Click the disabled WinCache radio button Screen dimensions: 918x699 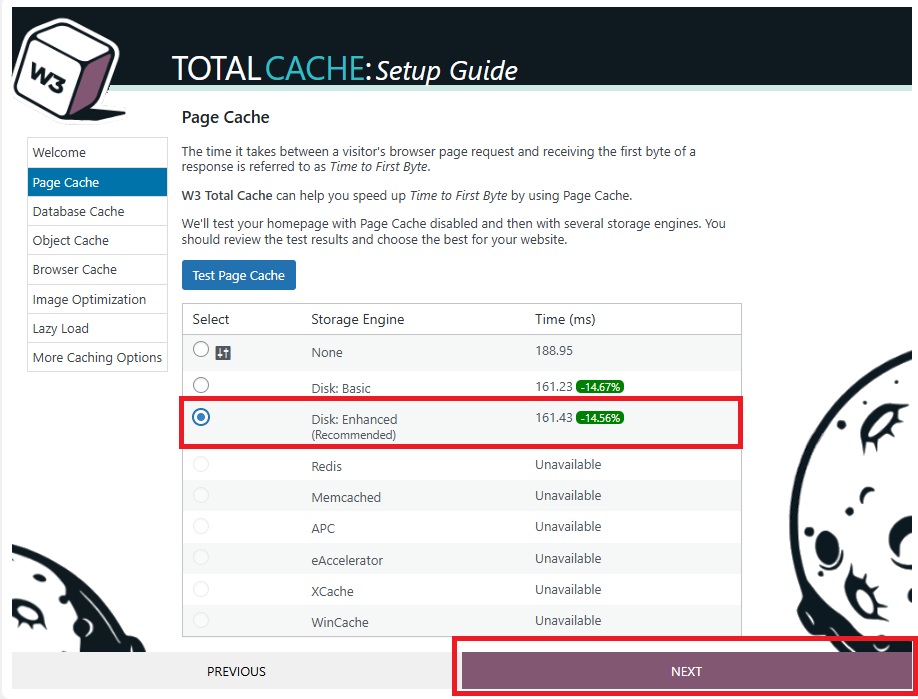[201, 620]
